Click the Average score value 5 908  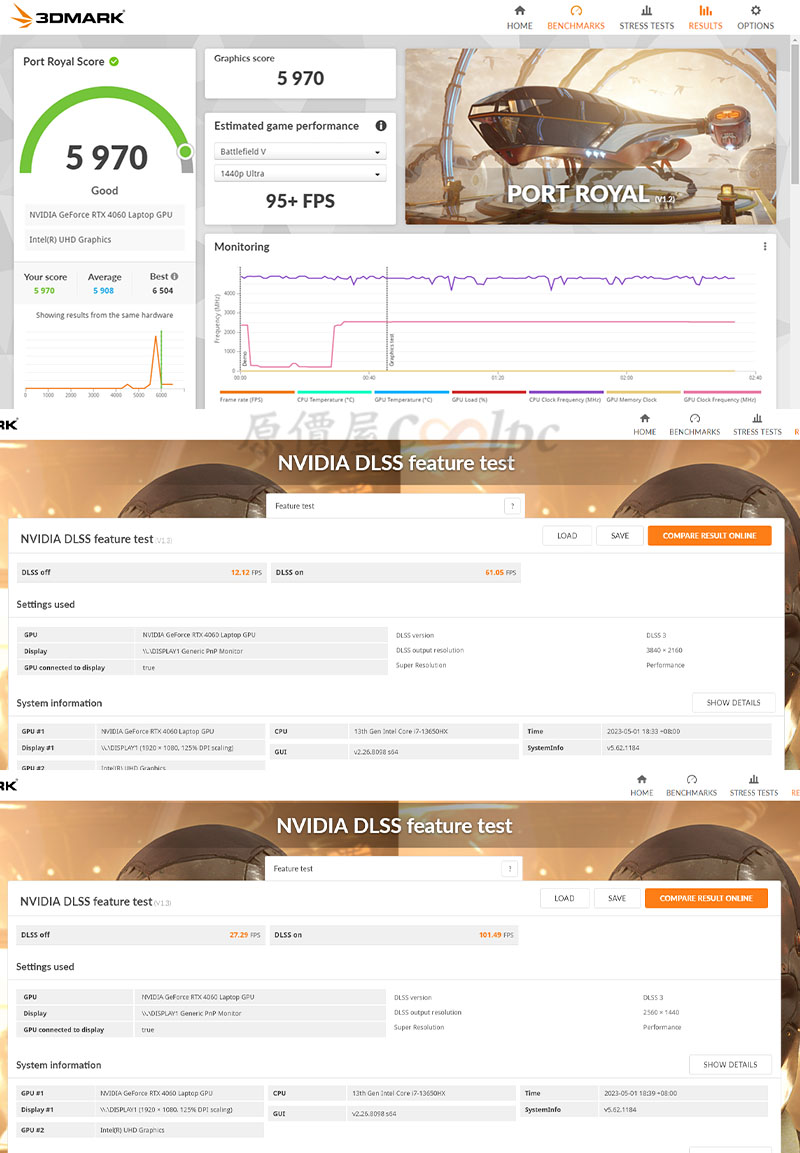click(104, 290)
